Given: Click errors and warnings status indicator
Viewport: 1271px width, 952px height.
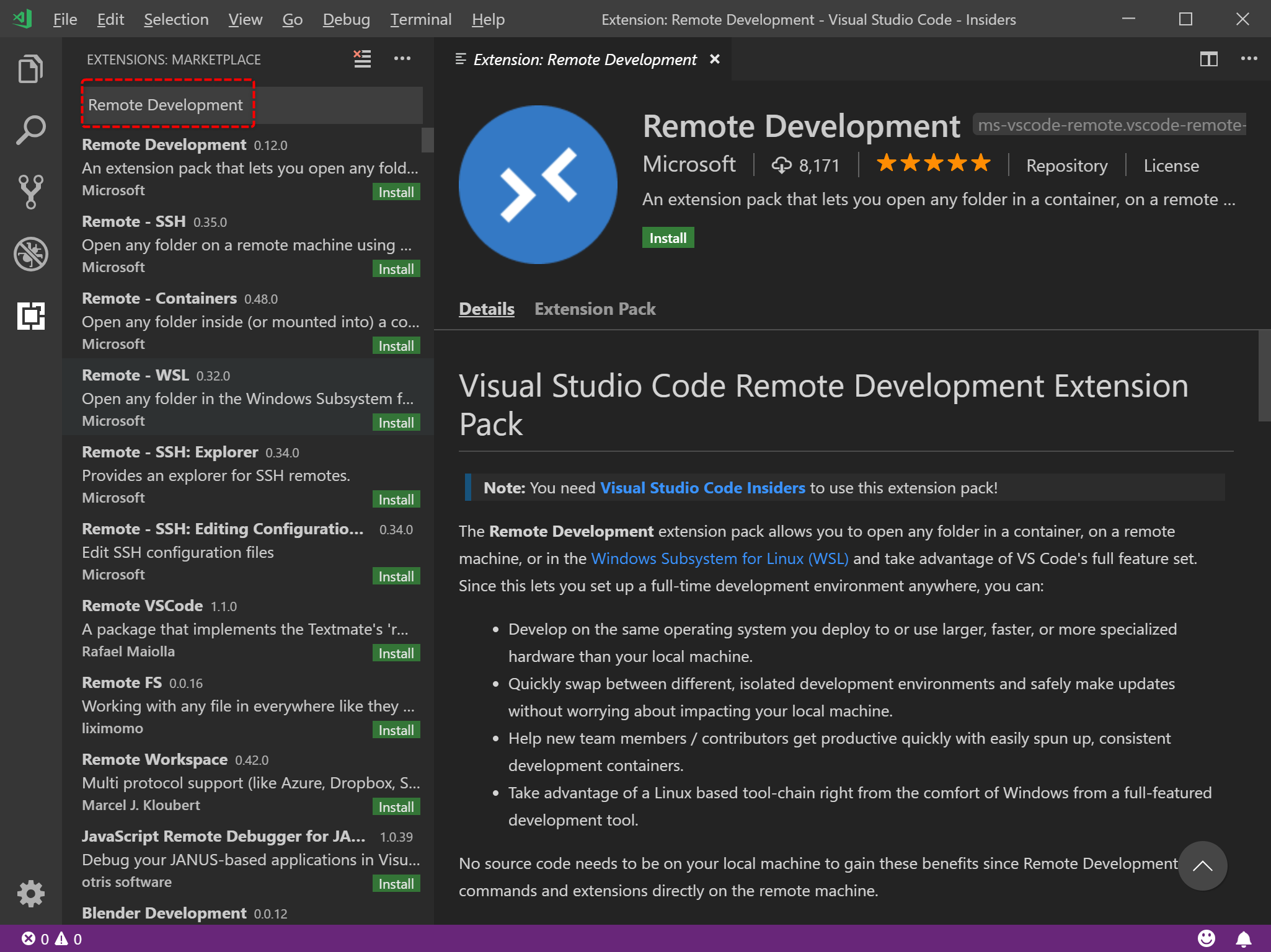Looking at the screenshot, I should (x=51, y=938).
